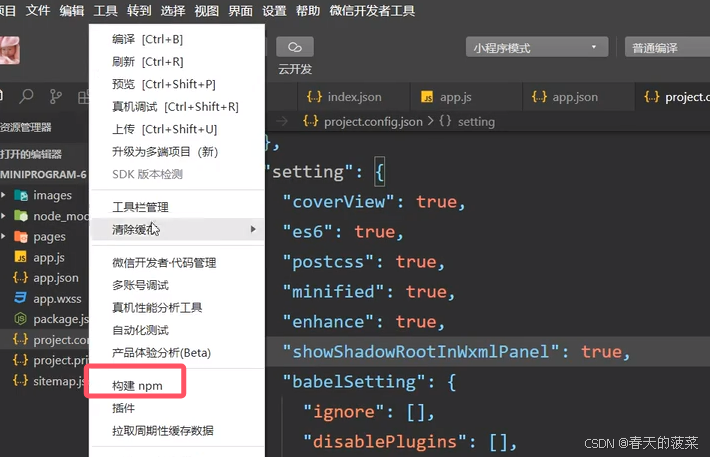The image size is (710, 457).
Task: Select 工具栏管理 menu entry
Action: 177,207
